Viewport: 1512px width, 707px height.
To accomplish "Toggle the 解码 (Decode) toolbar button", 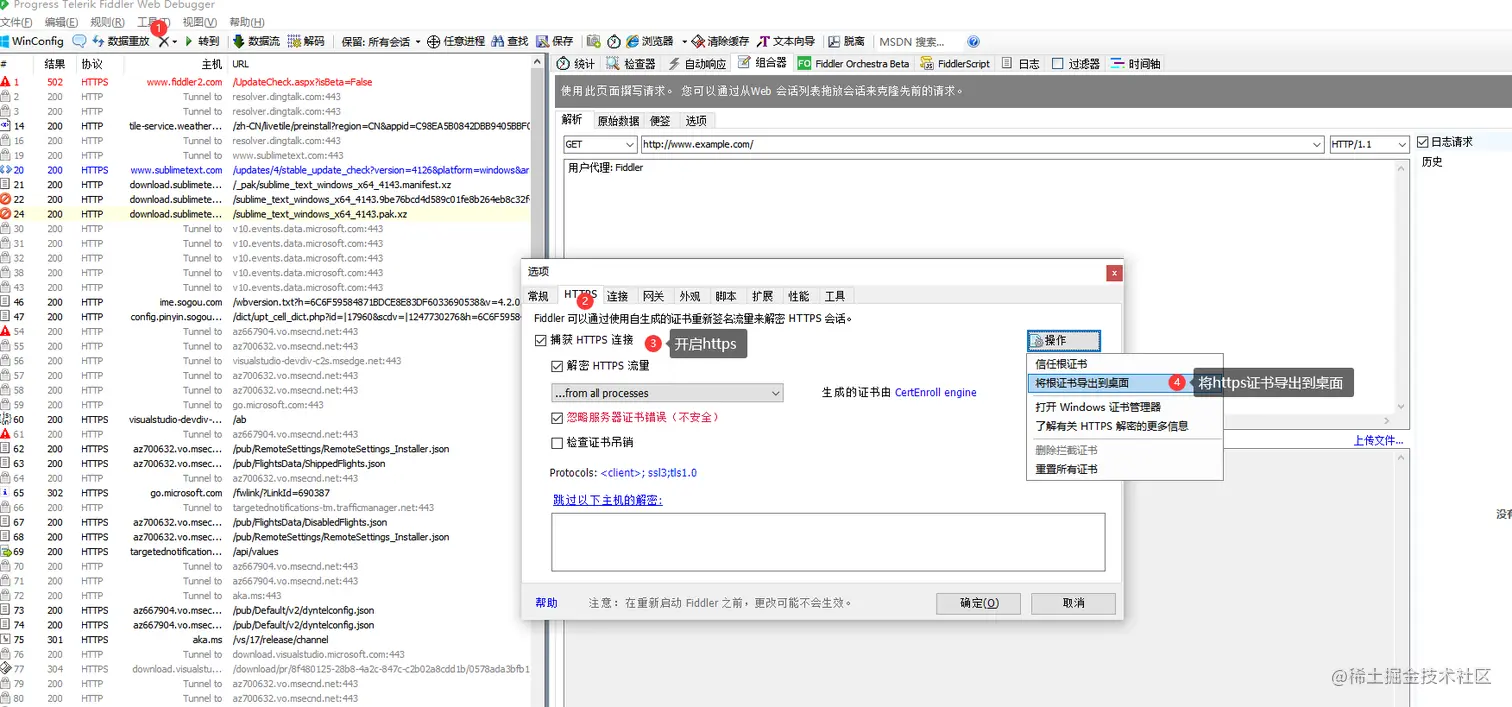I will 306,41.
